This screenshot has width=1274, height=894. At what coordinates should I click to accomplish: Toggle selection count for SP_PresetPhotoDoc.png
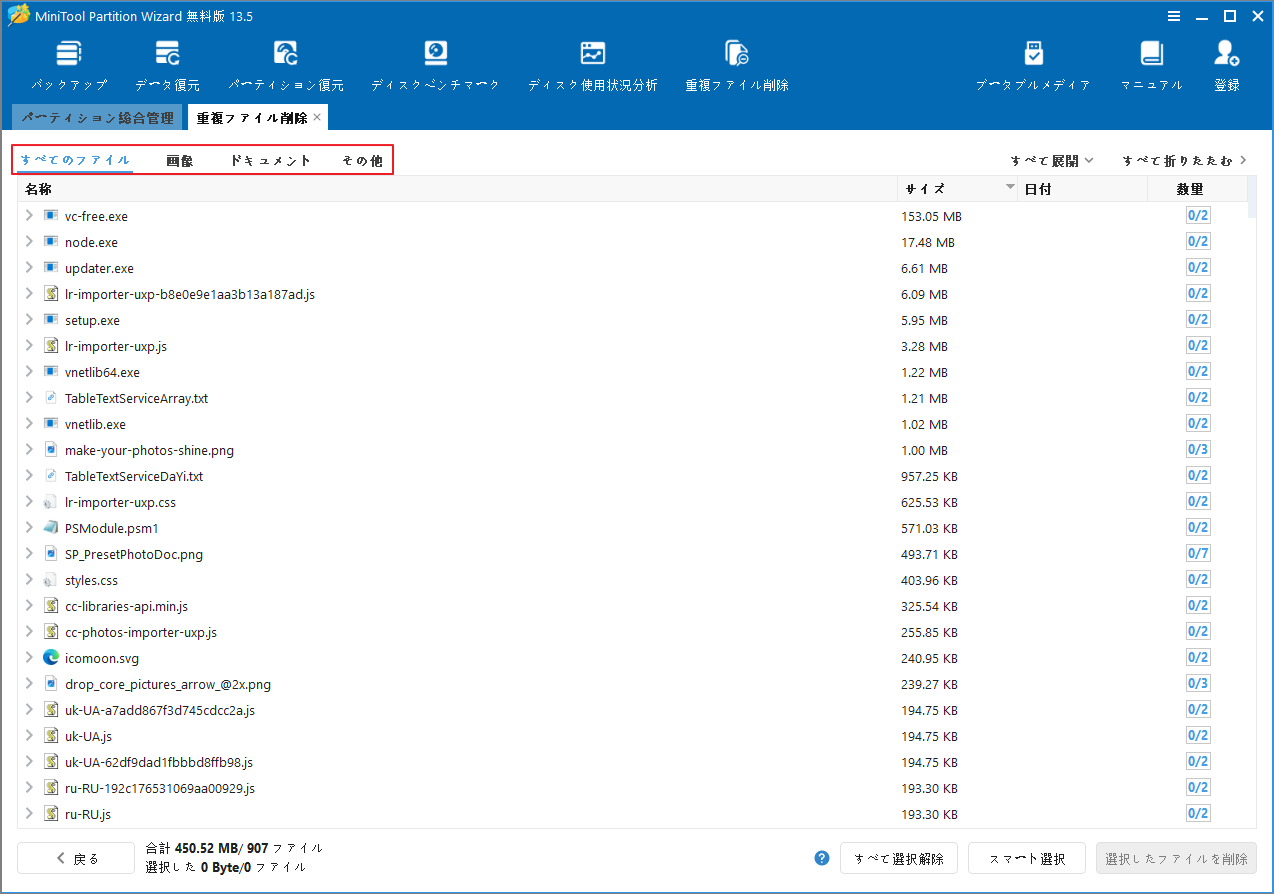(1197, 553)
